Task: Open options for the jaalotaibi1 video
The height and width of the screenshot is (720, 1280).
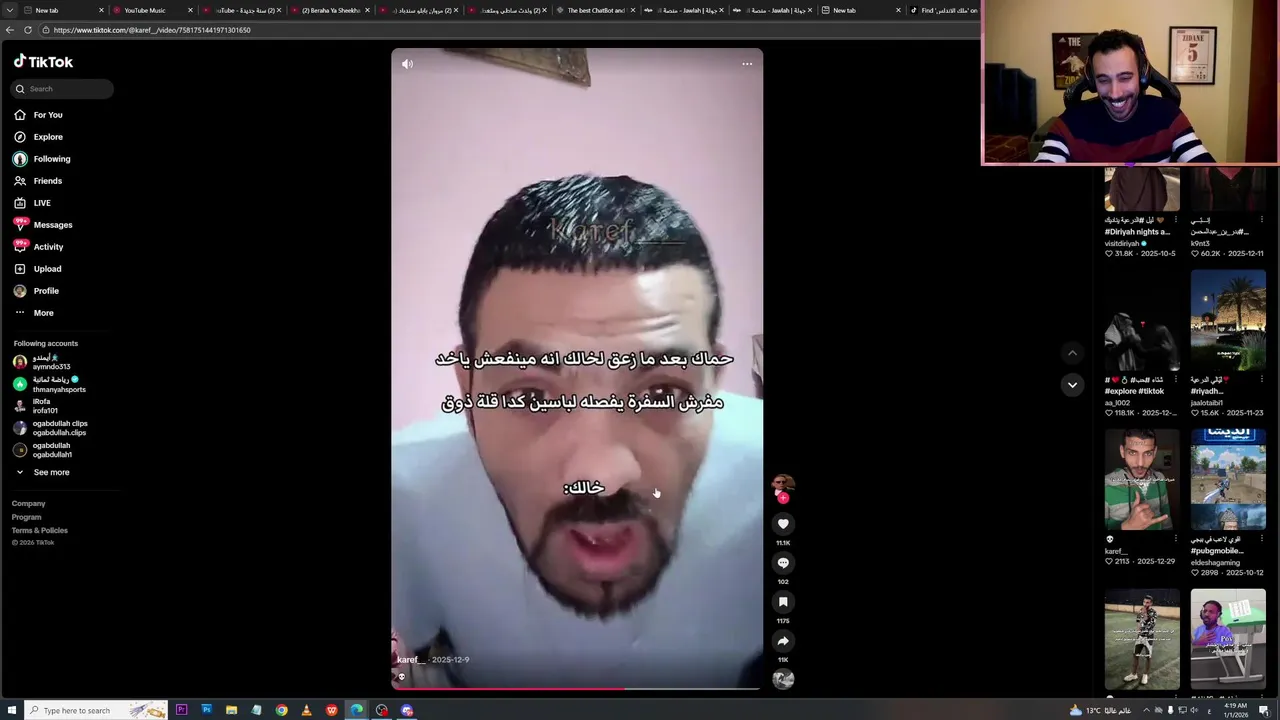Action: point(1262,380)
